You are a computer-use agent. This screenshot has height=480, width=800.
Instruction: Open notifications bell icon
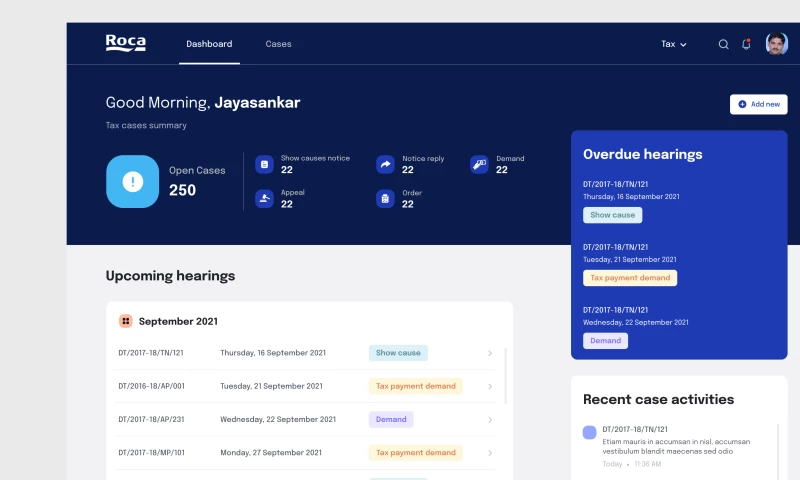point(746,44)
